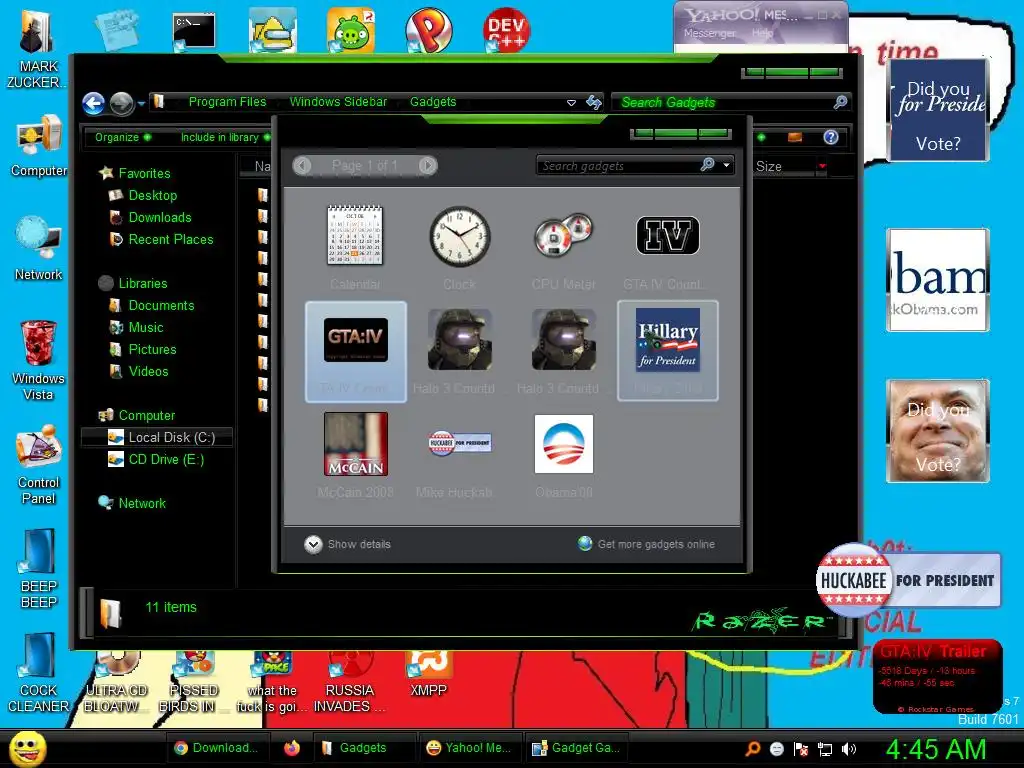
Task: Click the Search gadgets field
Action: [618, 166]
